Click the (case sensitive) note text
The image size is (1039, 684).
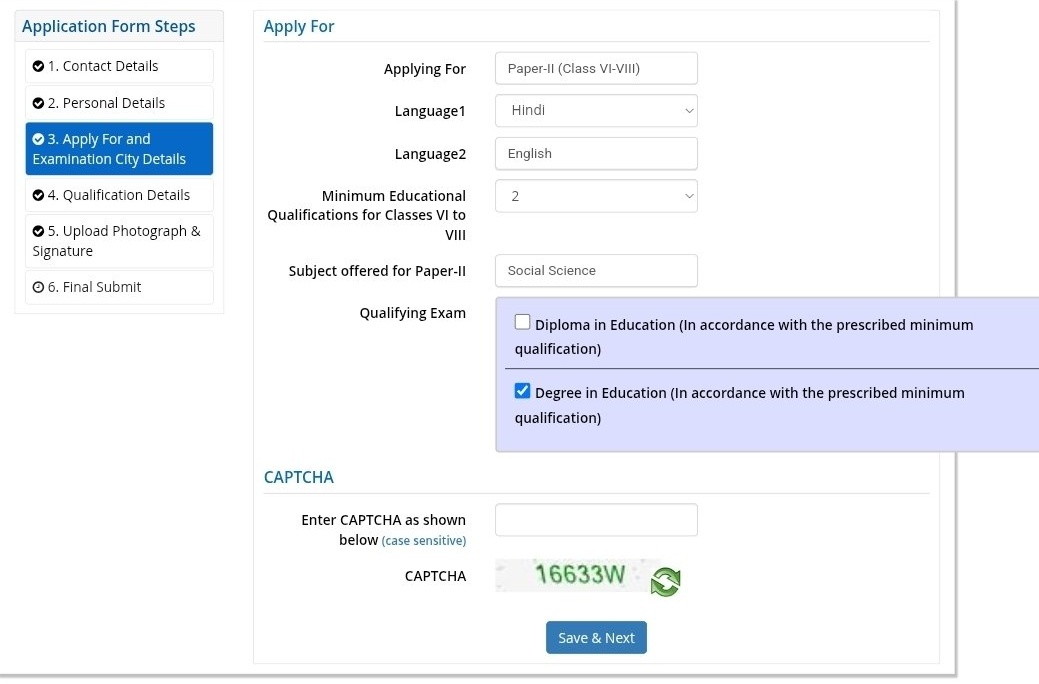click(x=424, y=541)
